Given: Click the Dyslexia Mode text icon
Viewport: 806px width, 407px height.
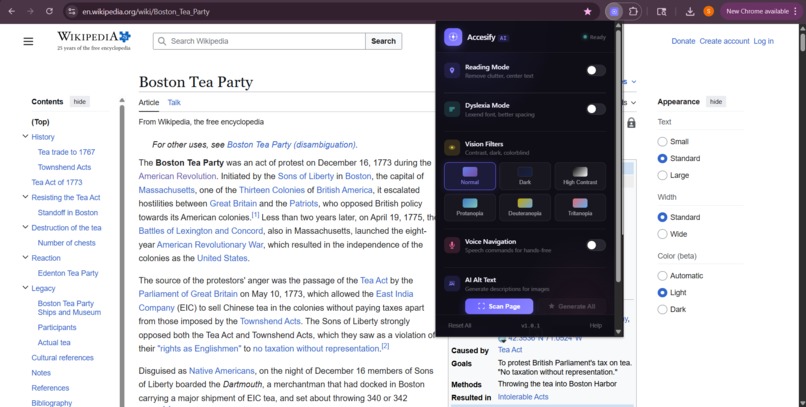Looking at the screenshot, I should (452, 109).
